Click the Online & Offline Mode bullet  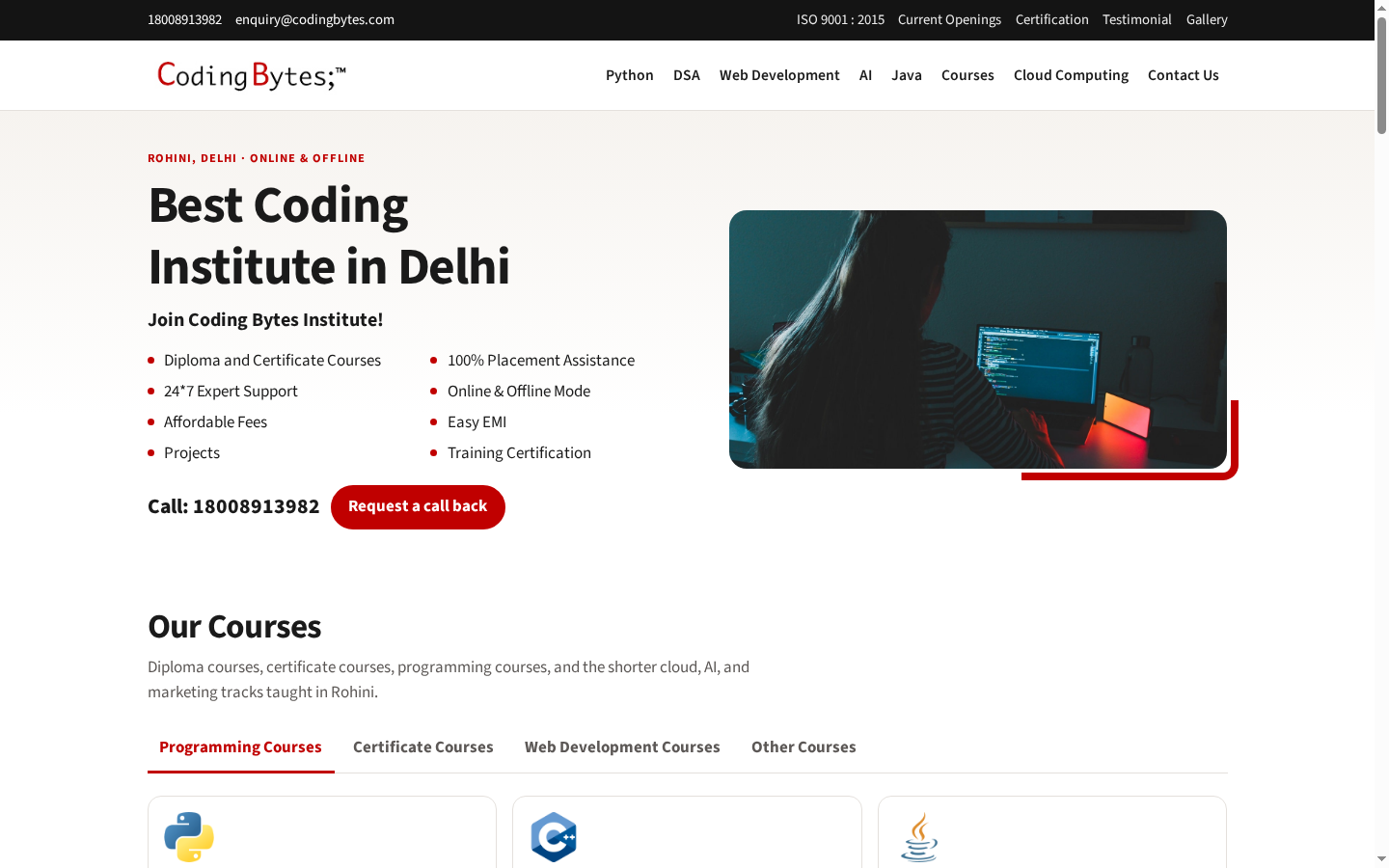(519, 392)
